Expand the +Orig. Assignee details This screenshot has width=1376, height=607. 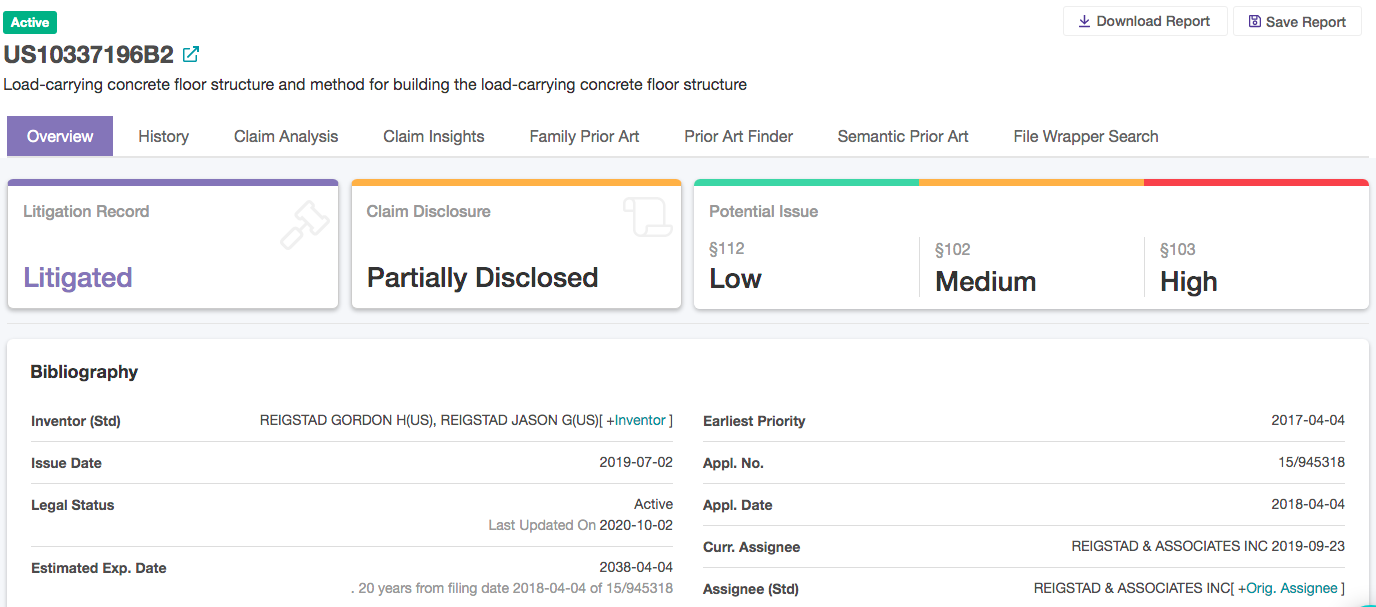click(x=1288, y=588)
